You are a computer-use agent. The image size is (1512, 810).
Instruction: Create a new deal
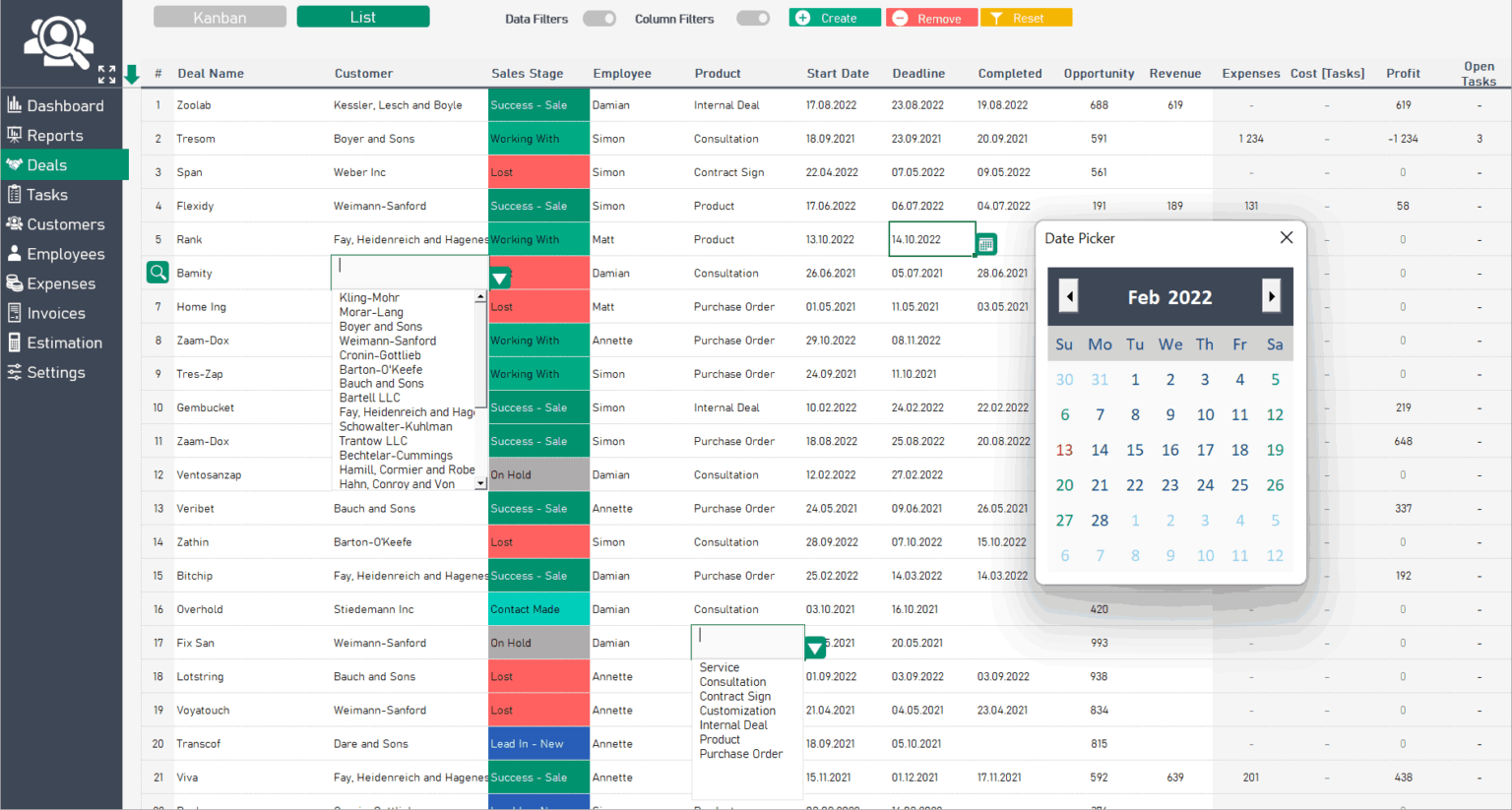[834, 17]
